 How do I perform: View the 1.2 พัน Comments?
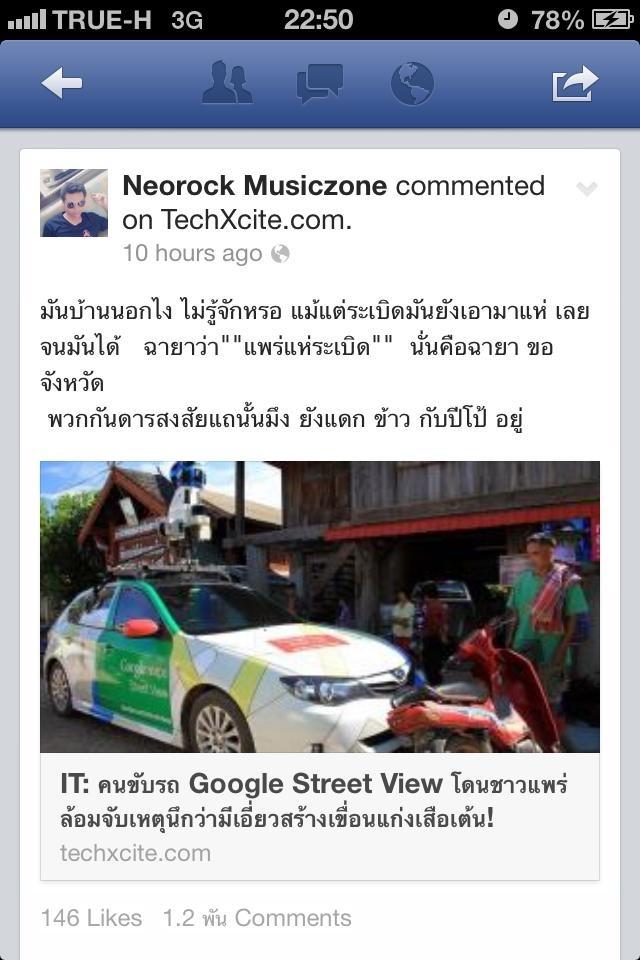(257, 918)
